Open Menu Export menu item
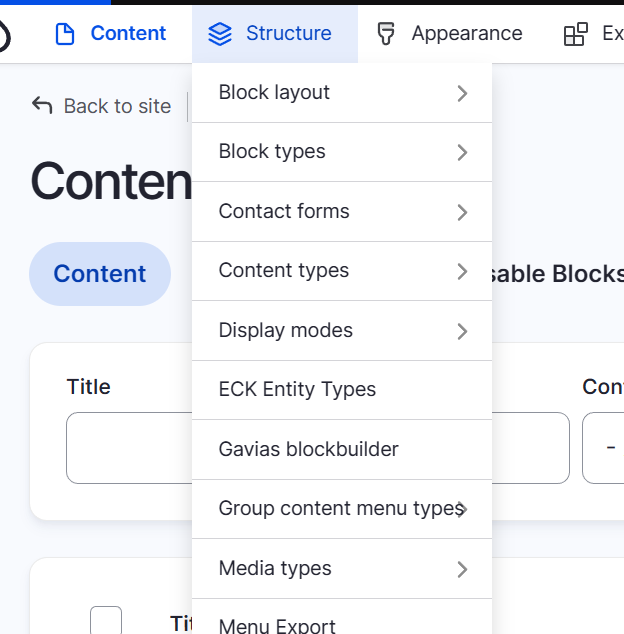Image resolution: width=624 pixels, height=634 pixels. pos(277,625)
